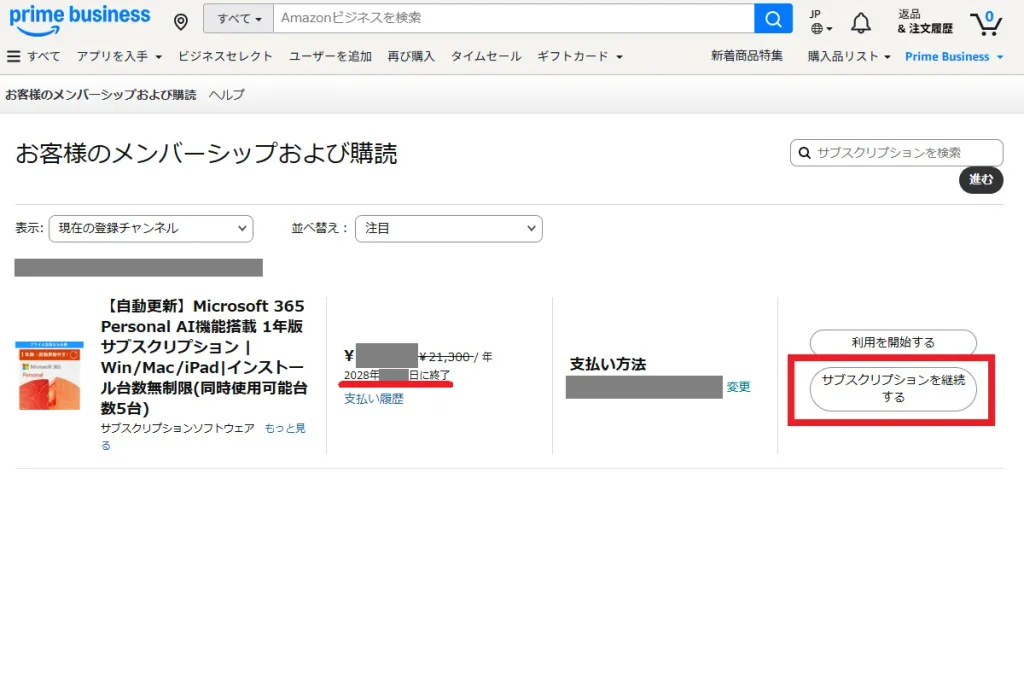This screenshot has height=683, width=1024.
Task: Click the 支払い方法 heading text
Action: coord(607,364)
